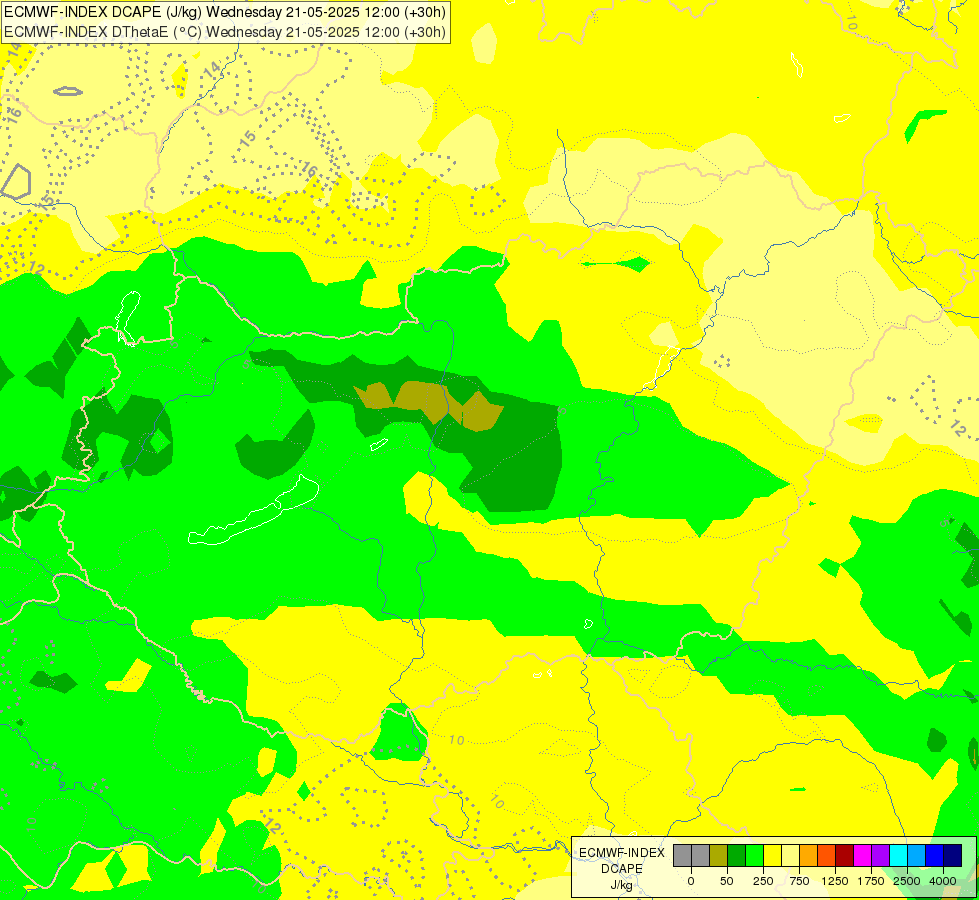Screen dimensions: 979x900
Task: Select the leftmost gray legend swatch
Action: [x=682, y=855]
